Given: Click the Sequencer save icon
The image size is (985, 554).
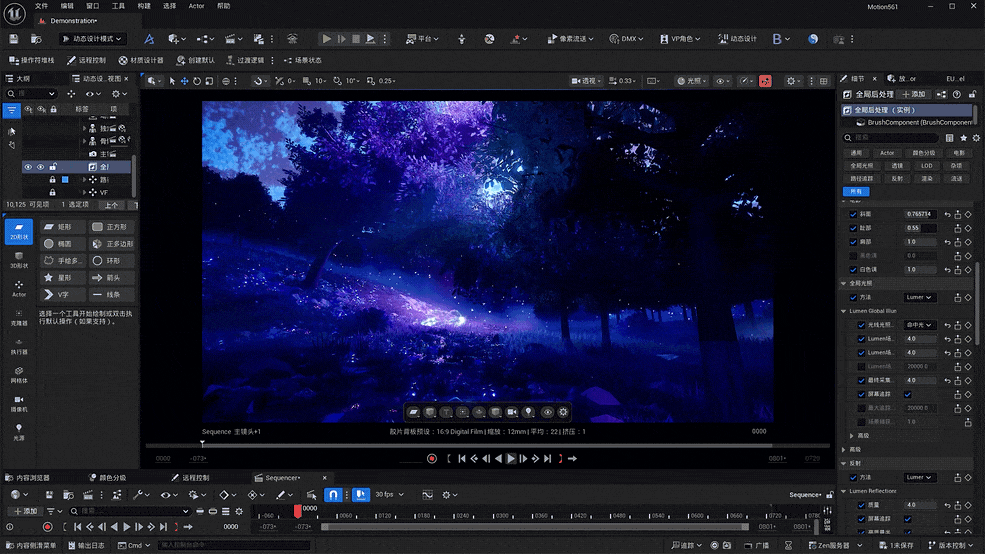Looking at the screenshot, I should tap(49, 495).
